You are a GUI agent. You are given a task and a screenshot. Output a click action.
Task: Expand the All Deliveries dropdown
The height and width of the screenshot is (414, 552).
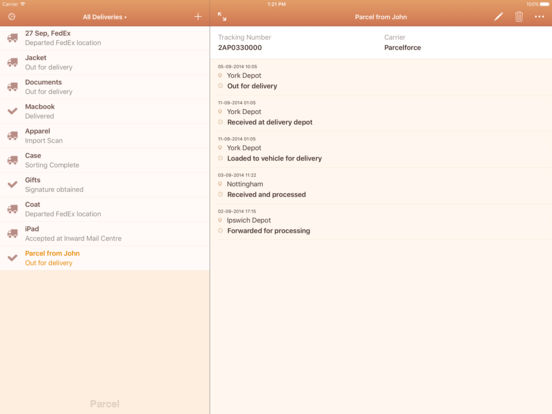tap(105, 17)
